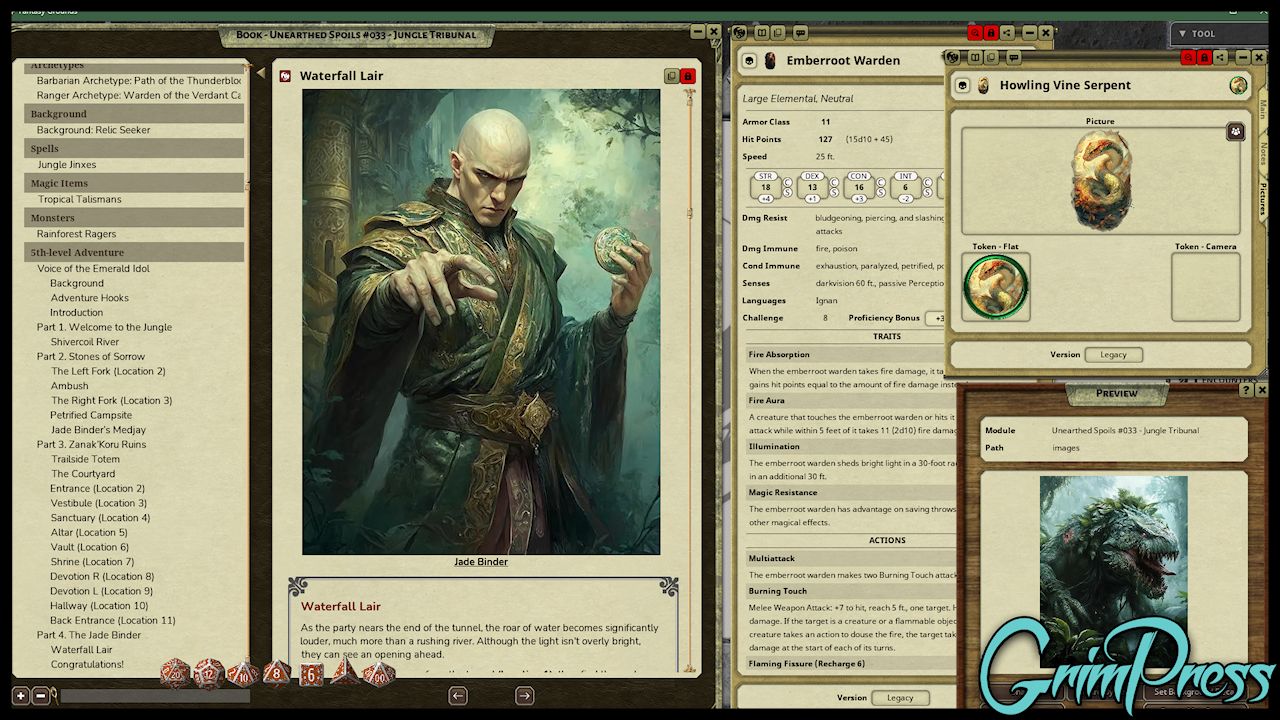Click STR save S button
Image resolution: width=1280 pixels, height=720 pixels.
tap(787, 194)
